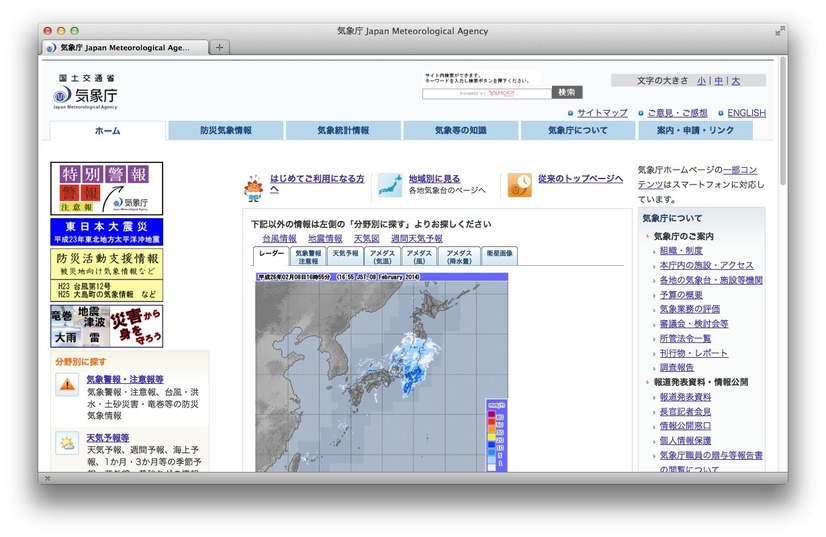826x537 pixels.
Task: Open the 従来のトップページへ link
Action: click(581, 179)
